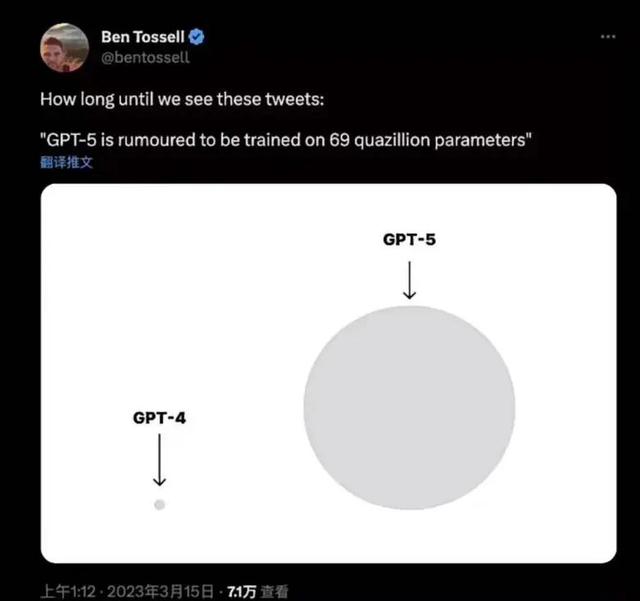
Task: Click the tiny grey GPT-4 dot
Action: click(x=159, y=505)
